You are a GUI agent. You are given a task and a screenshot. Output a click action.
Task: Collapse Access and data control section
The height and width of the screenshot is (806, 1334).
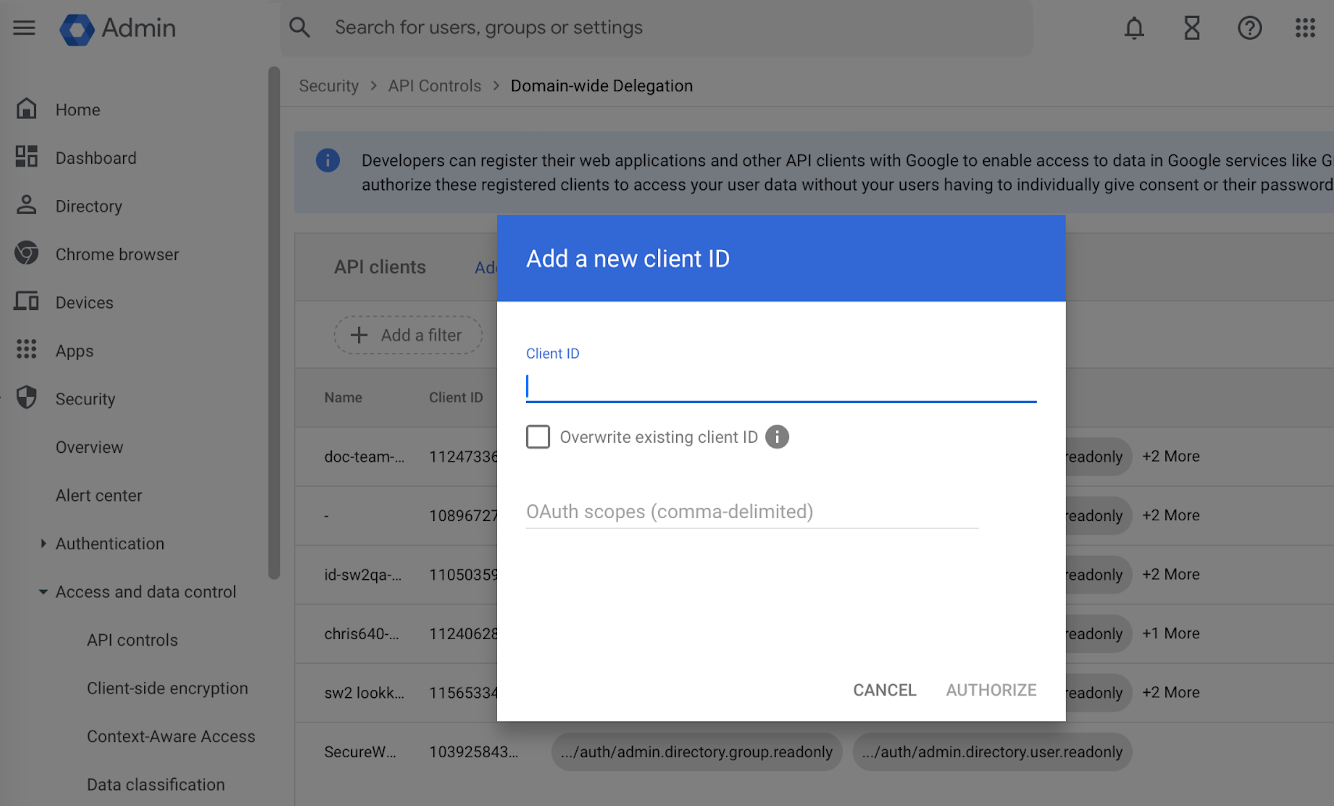43,592
